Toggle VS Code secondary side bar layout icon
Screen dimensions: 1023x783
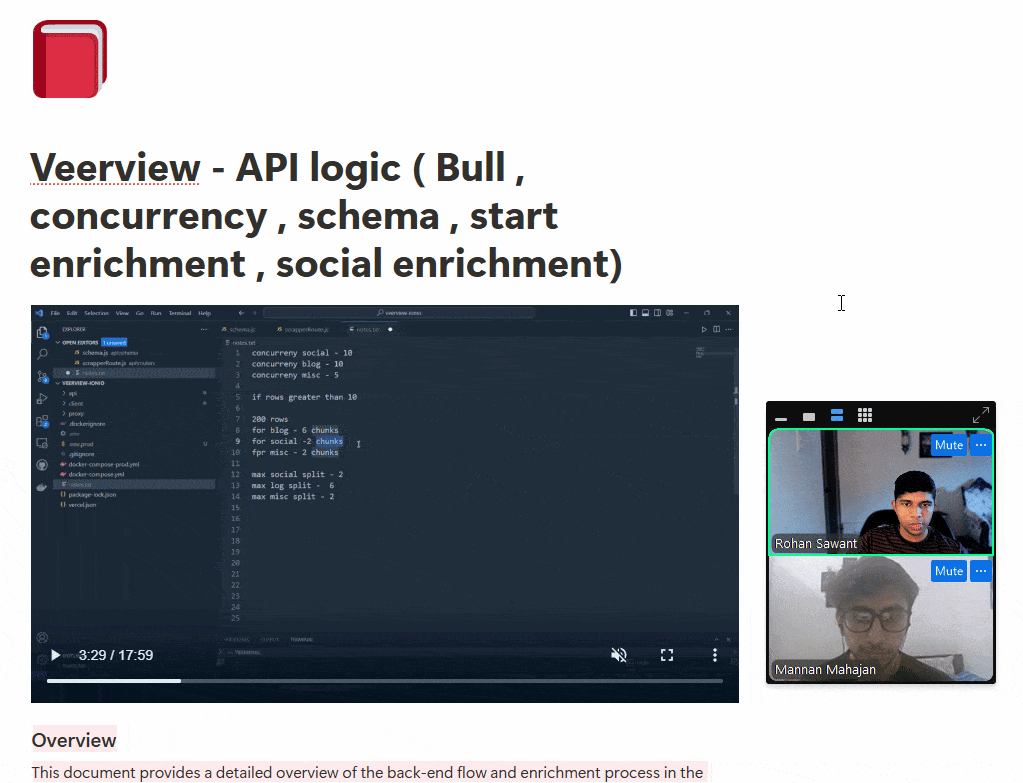click(657, 313)
